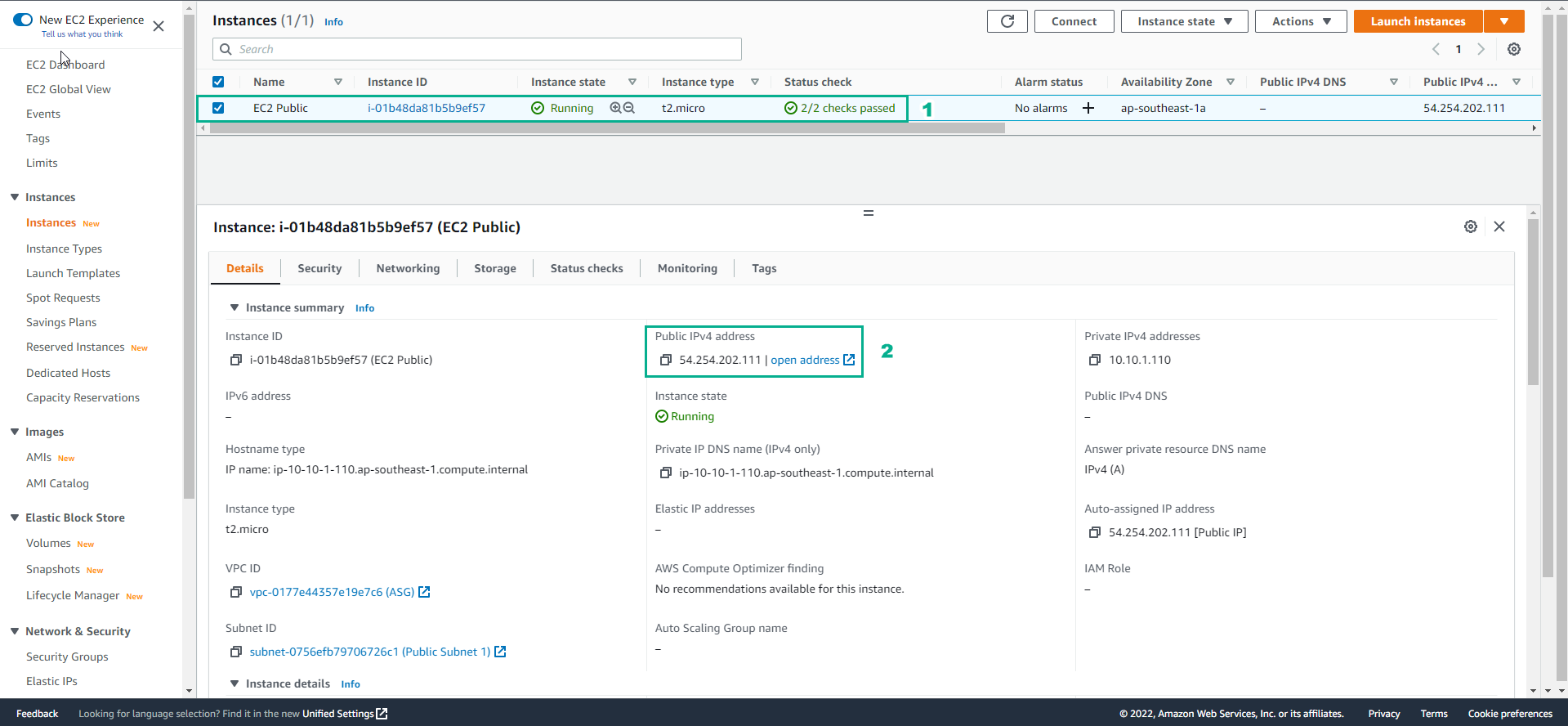Sort by Availability Zone column
The height and width of the screenshot is (726, 1568).
click(1230, 82)
